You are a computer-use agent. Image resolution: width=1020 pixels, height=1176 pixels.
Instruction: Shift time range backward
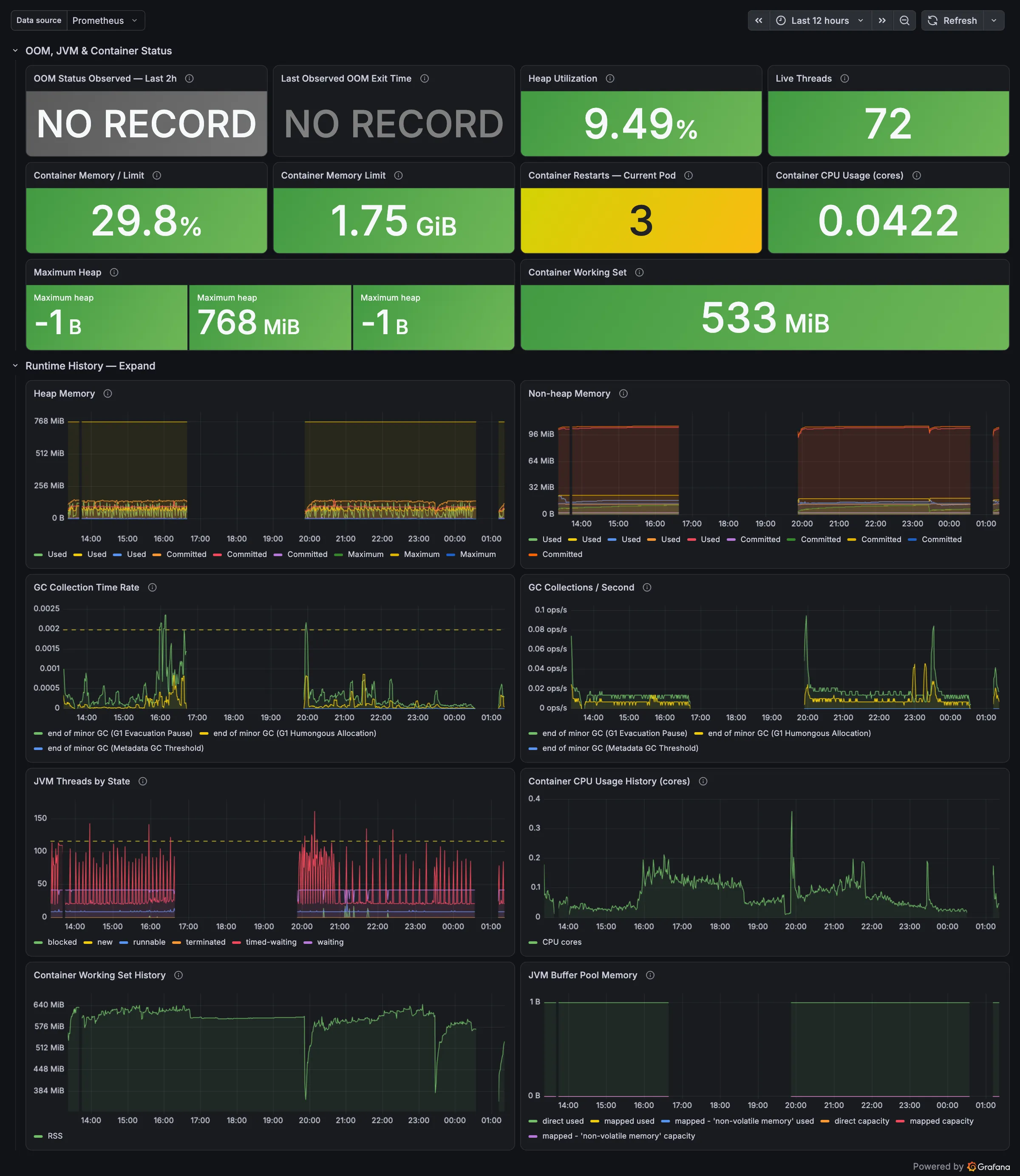pos(759,20)
